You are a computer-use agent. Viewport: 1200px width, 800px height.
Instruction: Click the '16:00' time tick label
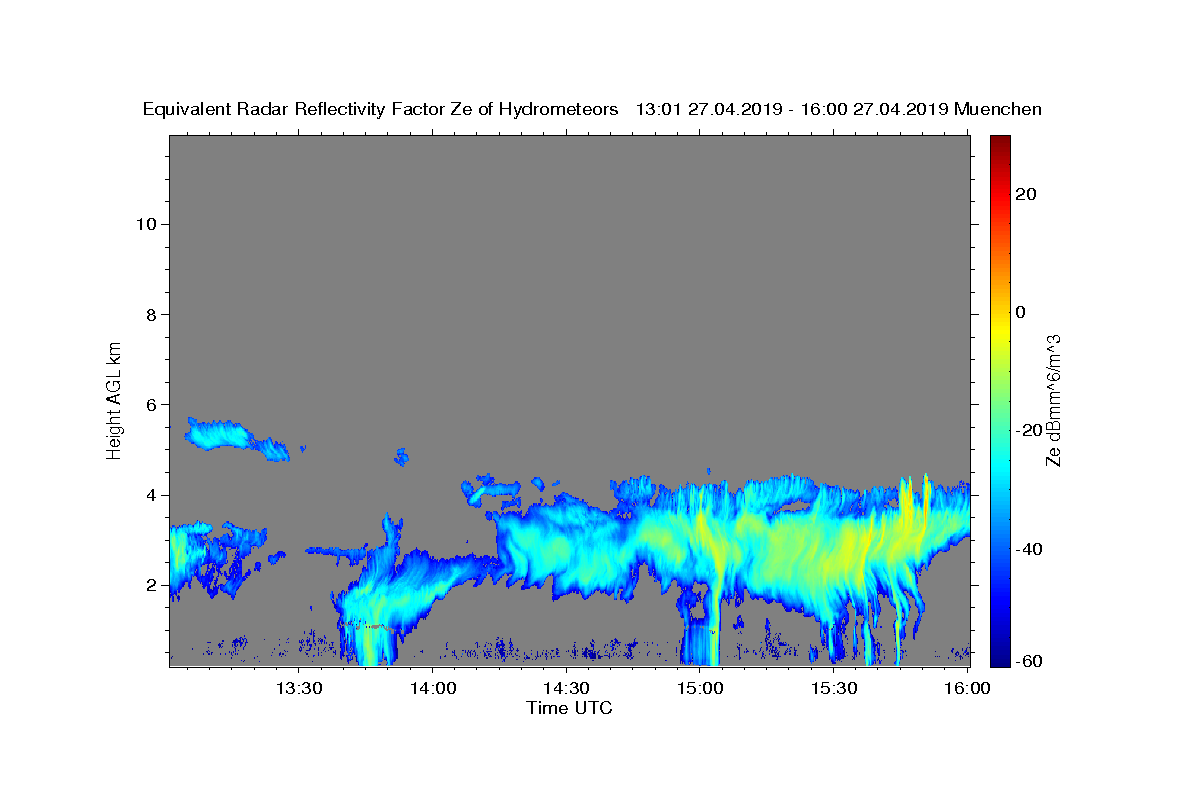pos(967,688)
